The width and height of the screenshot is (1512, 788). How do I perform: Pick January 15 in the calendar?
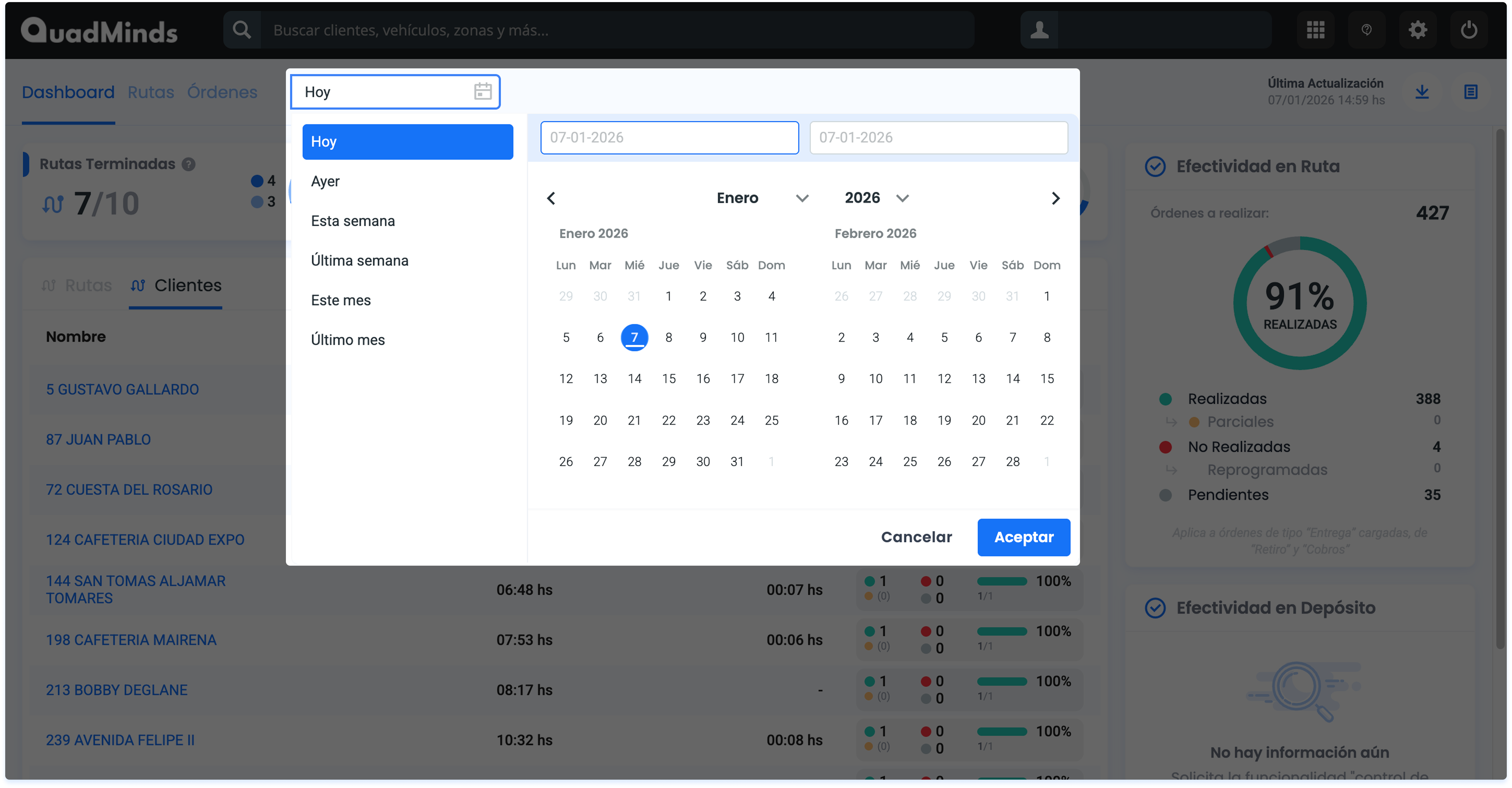[x=669, y=379]
